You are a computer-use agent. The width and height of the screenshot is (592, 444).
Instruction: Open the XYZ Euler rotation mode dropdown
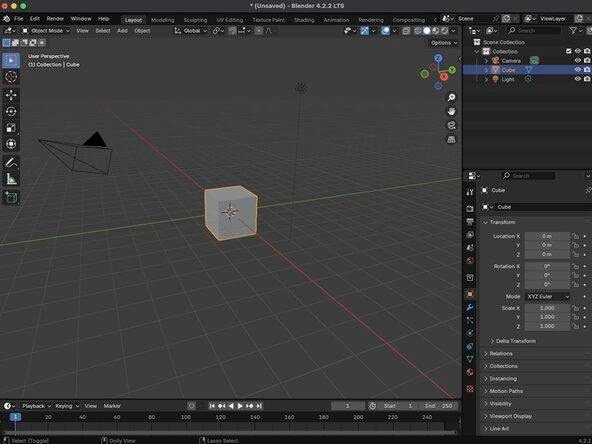pyautogui.click(x=547, y=296)
